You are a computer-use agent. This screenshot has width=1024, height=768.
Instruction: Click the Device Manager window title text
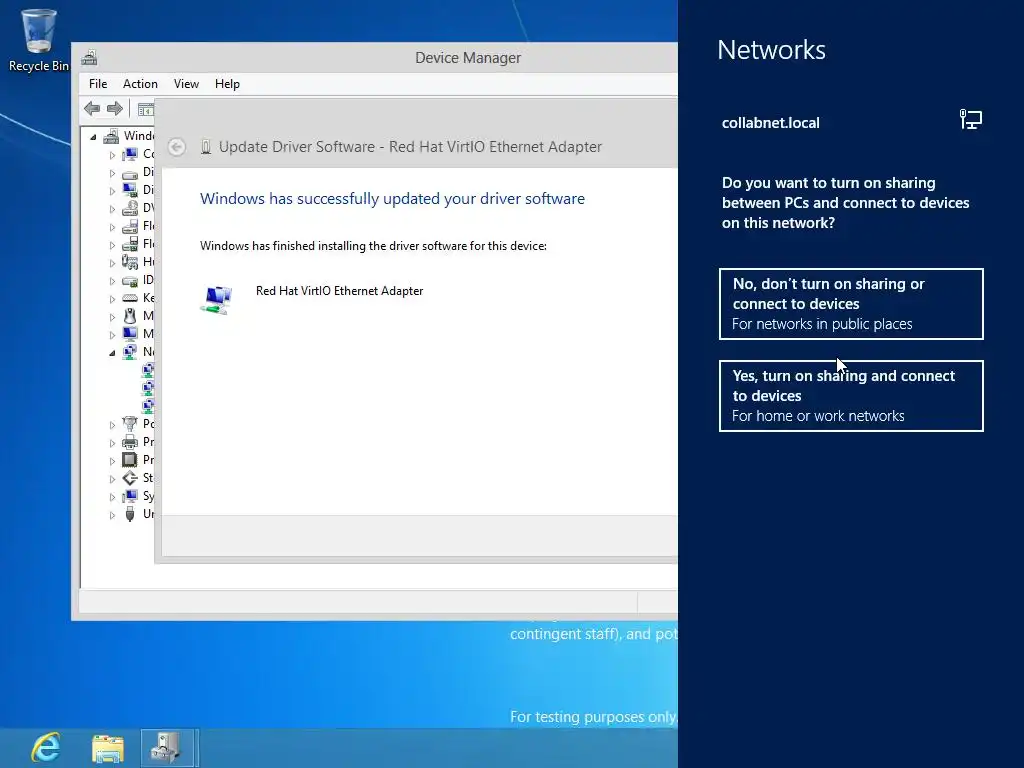click(x=468, y=58)
